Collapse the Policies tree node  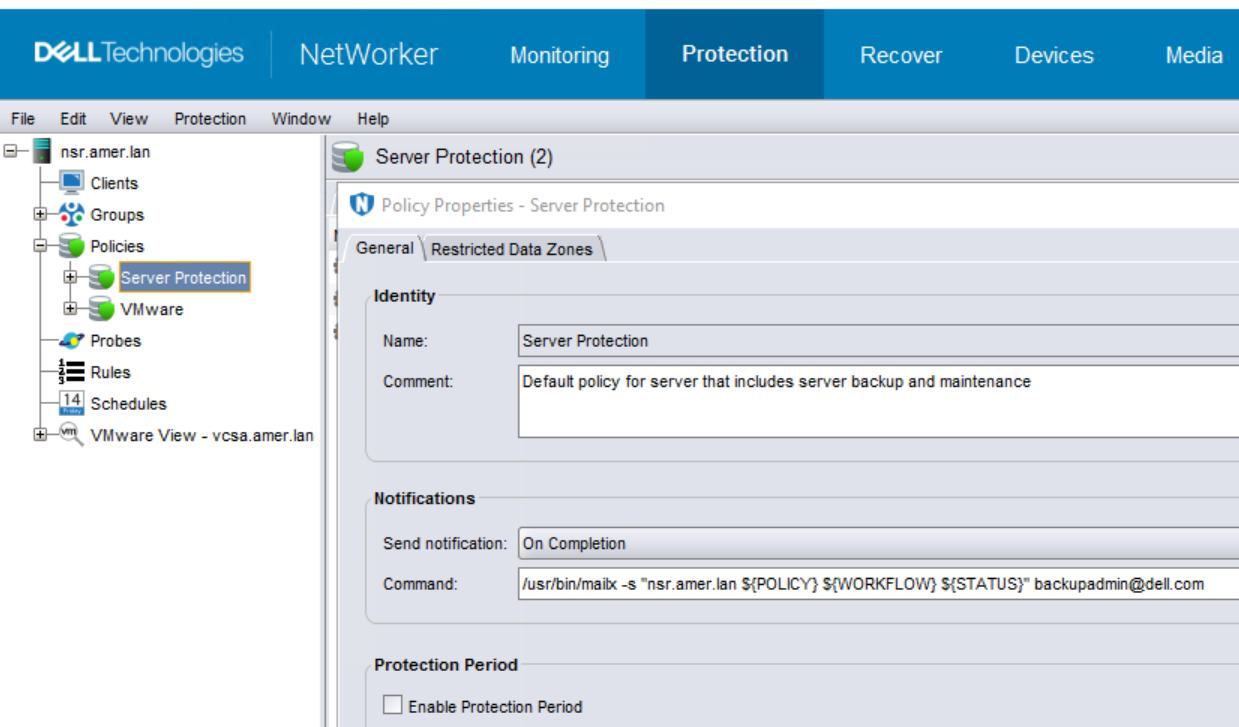[x=40, y=246]
